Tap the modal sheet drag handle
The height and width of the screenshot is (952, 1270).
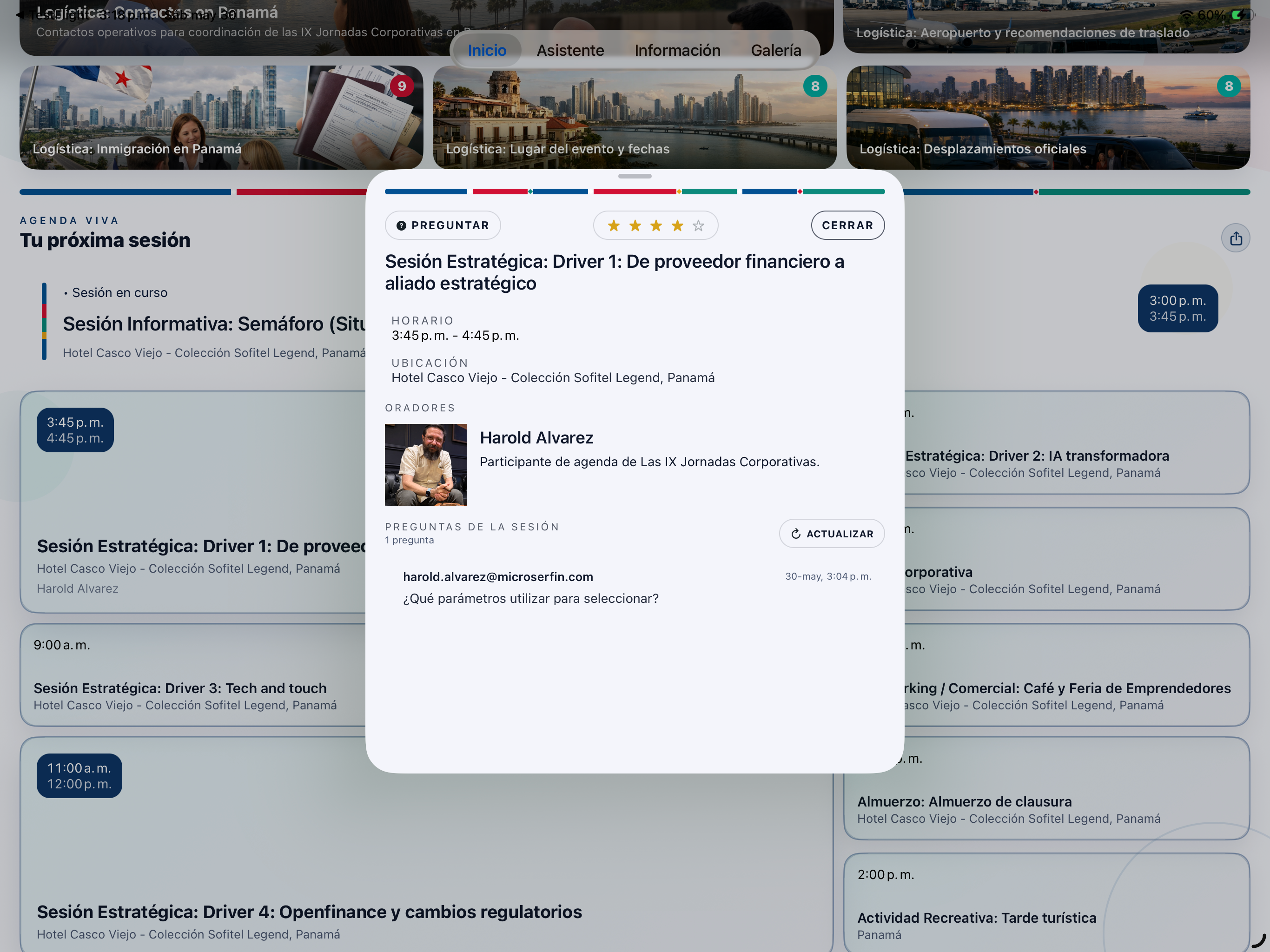click(635, 176)
